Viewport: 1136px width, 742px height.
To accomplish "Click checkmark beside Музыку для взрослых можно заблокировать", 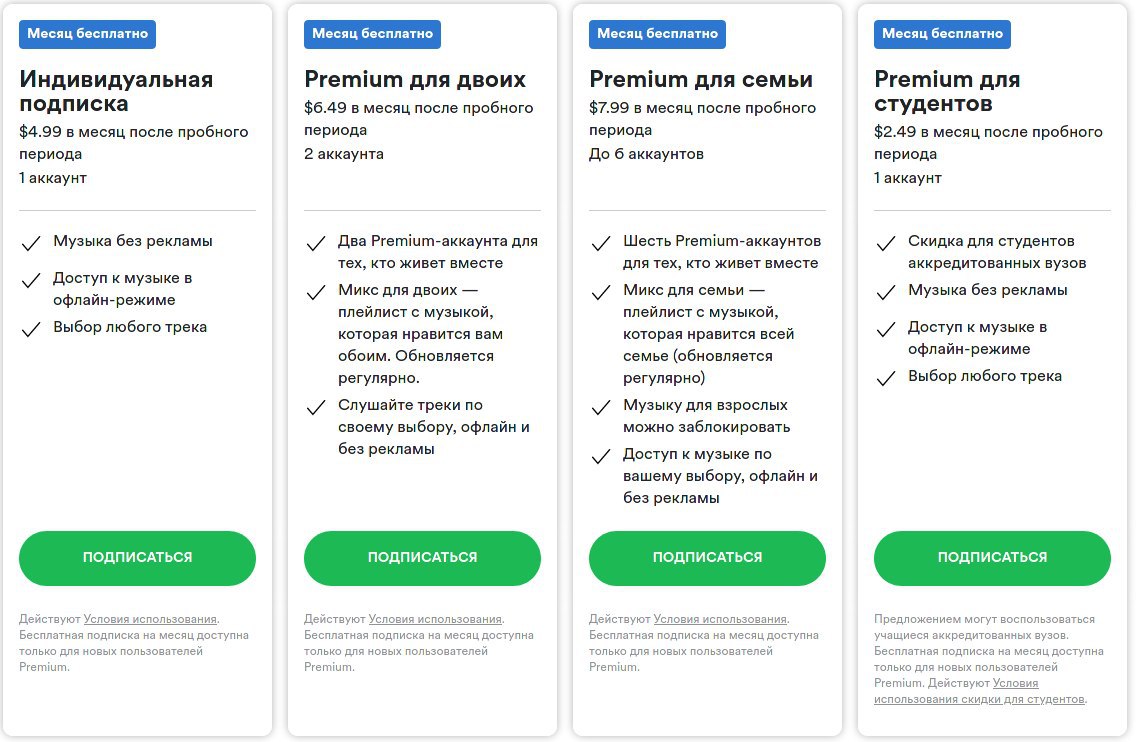I will [x=601, y=408].
